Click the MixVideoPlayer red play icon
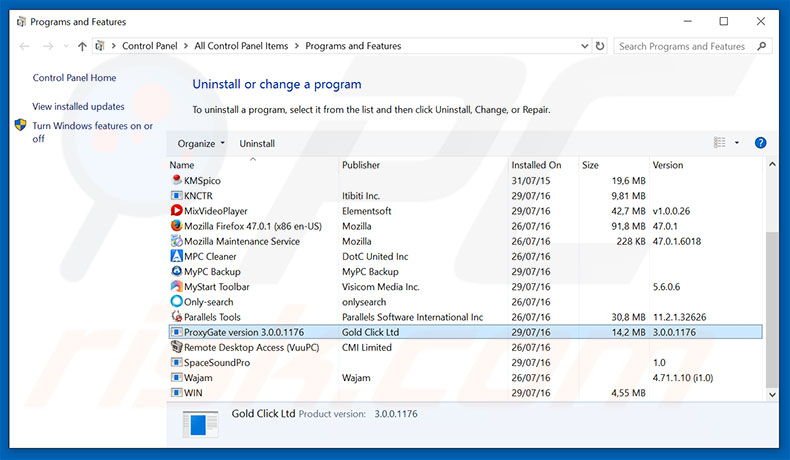This screenshot has width=790, height=460. pyautogui.click(x=176, y=210)
